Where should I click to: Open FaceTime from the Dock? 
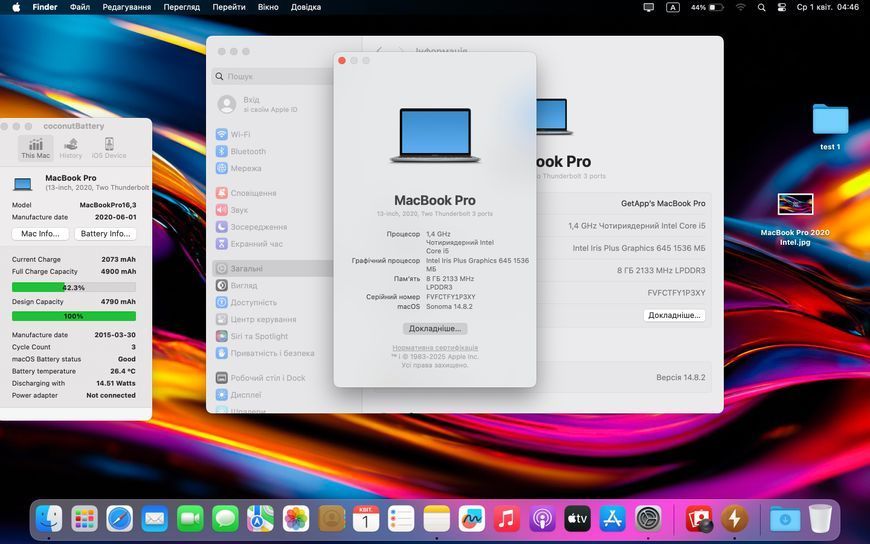coord(190,519)
